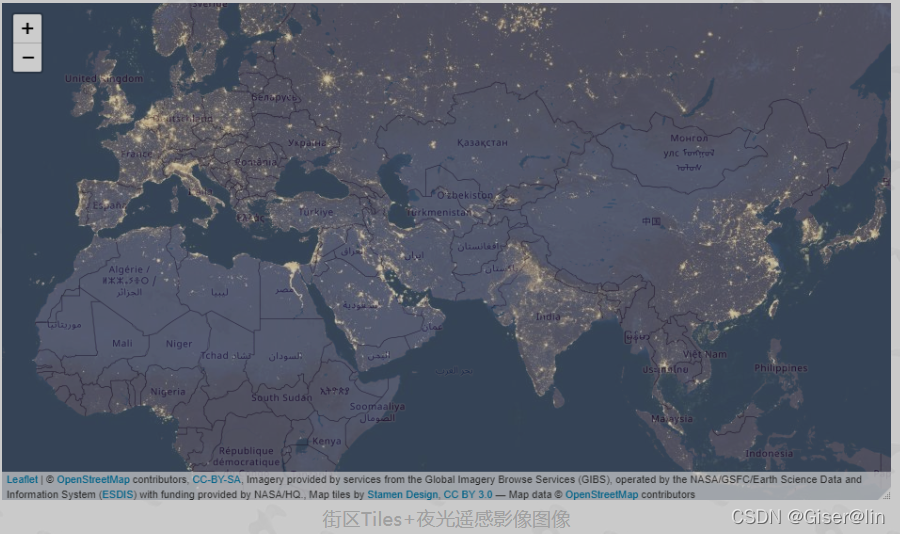Open the CC-BY-SA license link
The image size is (900, 534).
click(216, 479)
